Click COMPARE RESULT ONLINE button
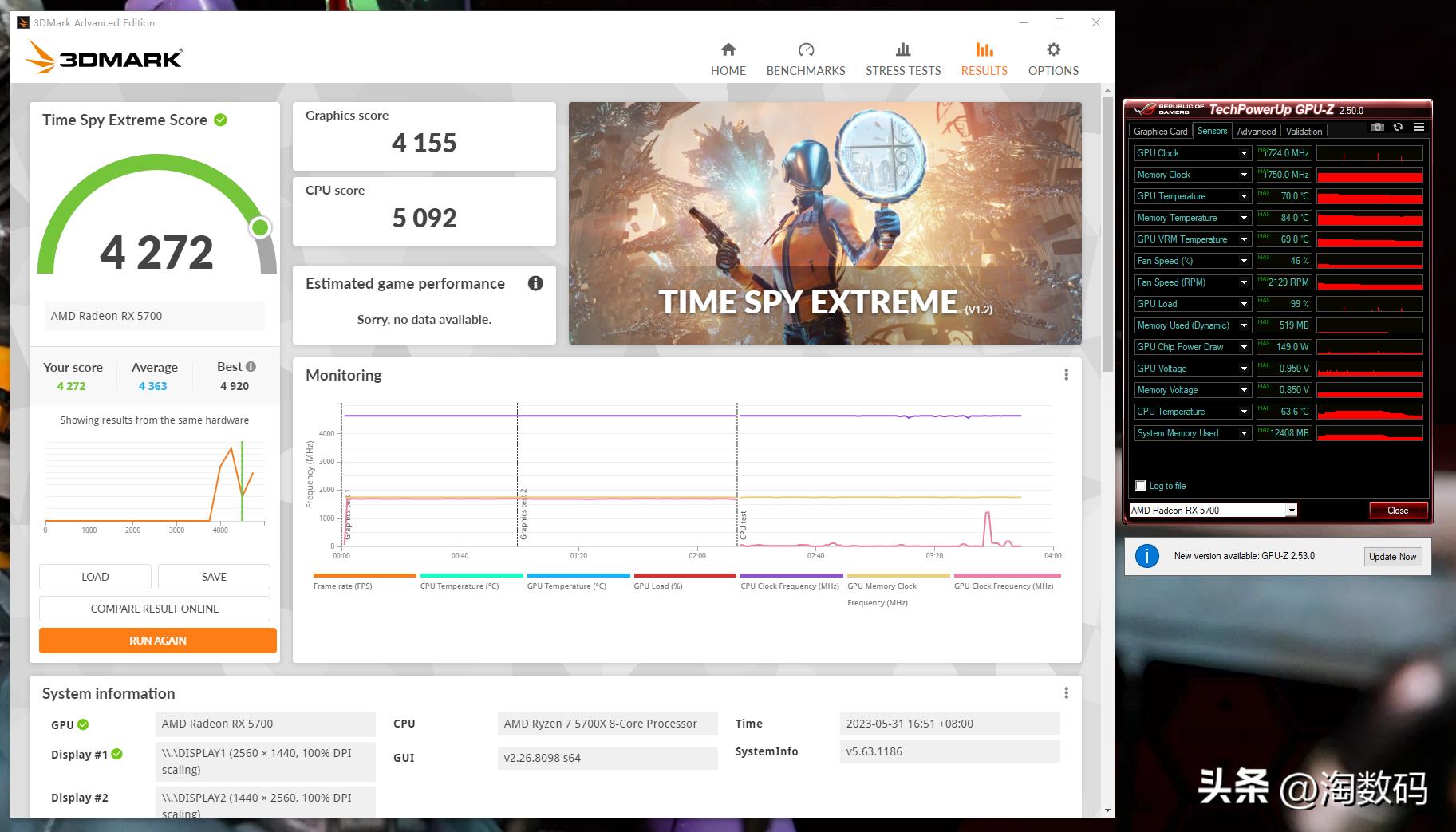This screenshot has height=832, width=1456. [x=155, y=609]
